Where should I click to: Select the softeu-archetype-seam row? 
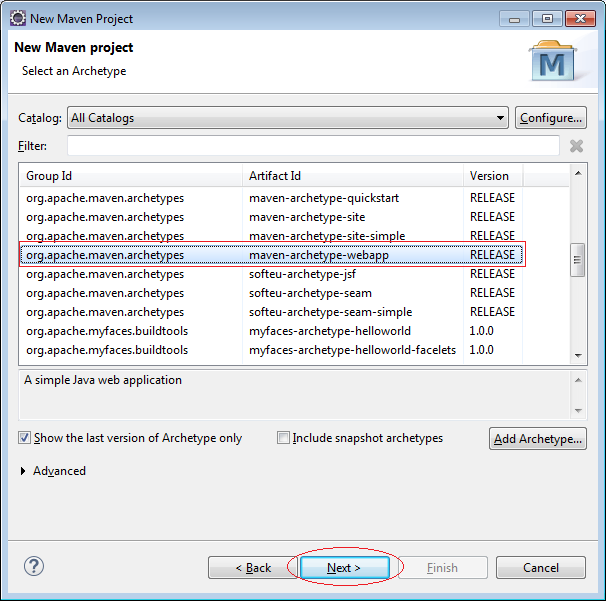[271, 293]
